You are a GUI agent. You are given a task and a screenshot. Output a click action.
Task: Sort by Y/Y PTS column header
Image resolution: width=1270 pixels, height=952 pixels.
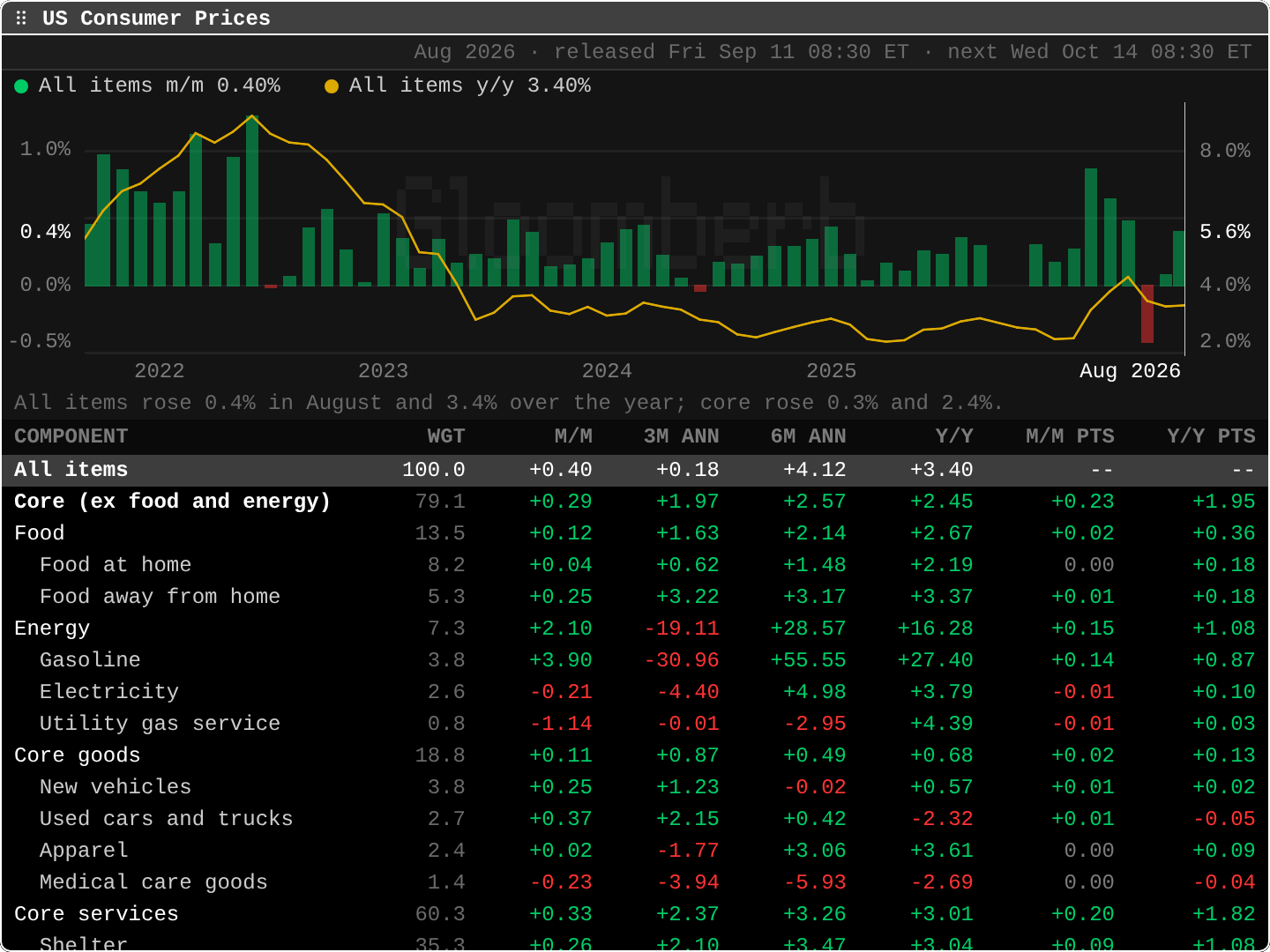pyautogui.click(x=1211, y=436)
